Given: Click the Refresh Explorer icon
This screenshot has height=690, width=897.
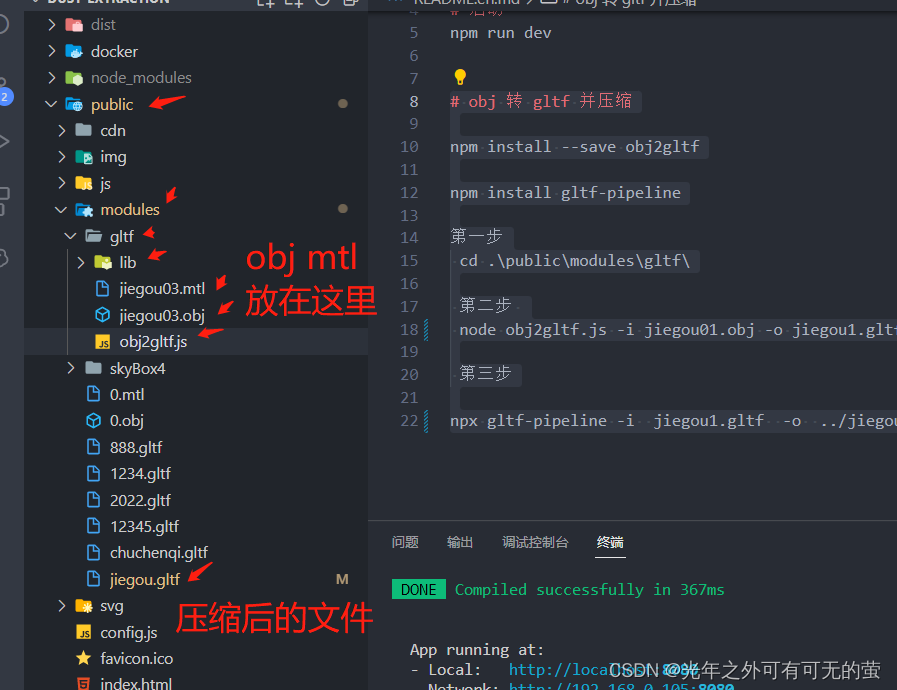Looking at the screenshot, I should pos(322,5).
